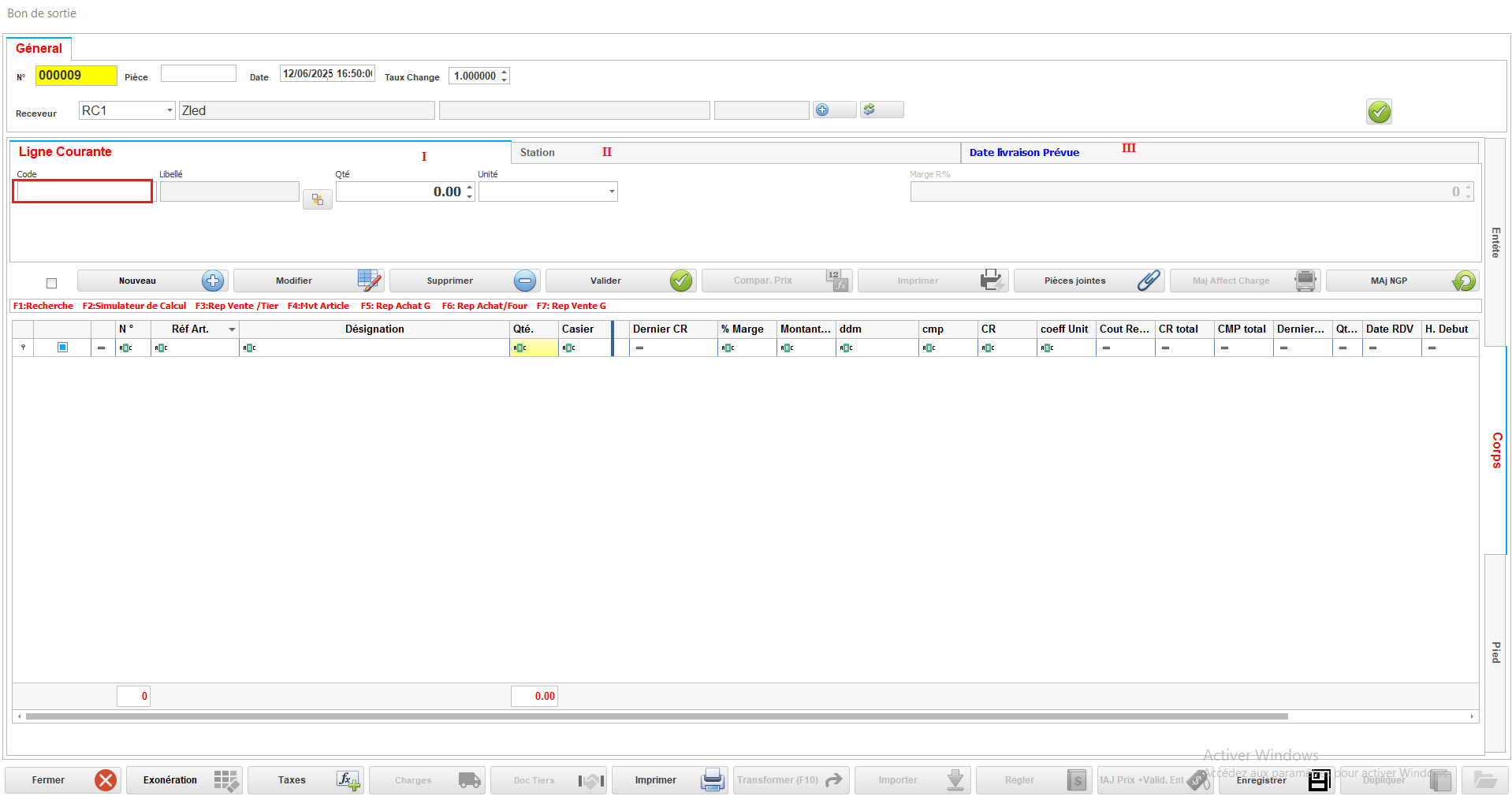The width and height of the screenshot is (1512, 796).
Task: Toggle the blue checkbox in grid filter row
Action: click(63, 348)
